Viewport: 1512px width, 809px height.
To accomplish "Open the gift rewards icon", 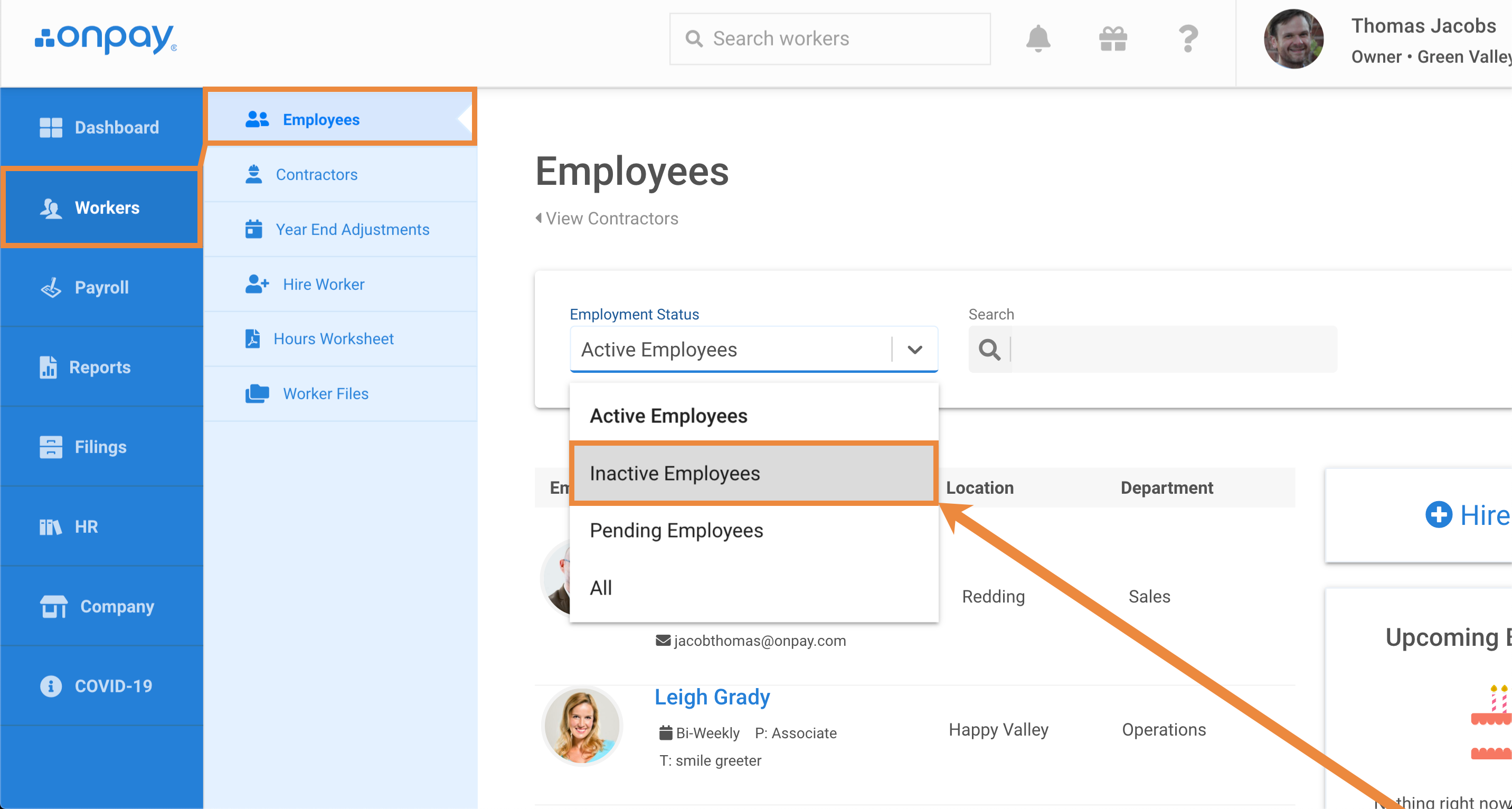I will [1113, 39].
